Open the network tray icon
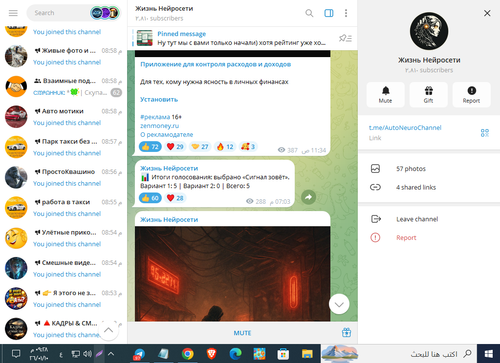The width and height of the screenshot is (500, 363). [76, 354]
